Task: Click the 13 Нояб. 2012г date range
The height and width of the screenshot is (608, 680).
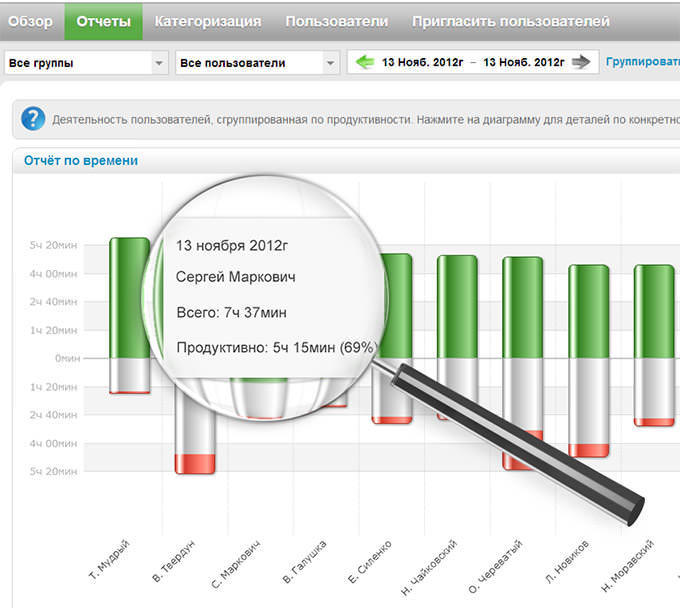Action: (x=473, y=63)
